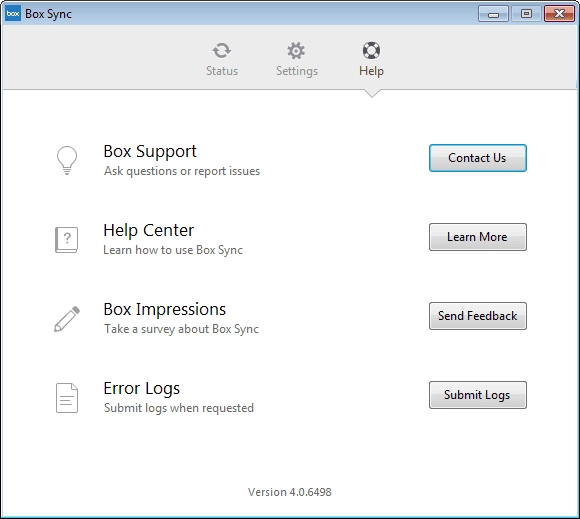
Task: Select the Help lifebuoy icon
Action: point(371,50)
